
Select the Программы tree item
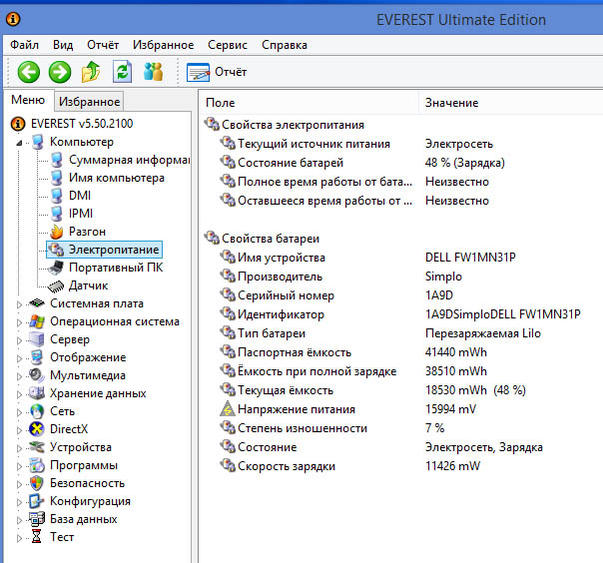[x=84, y=465]
